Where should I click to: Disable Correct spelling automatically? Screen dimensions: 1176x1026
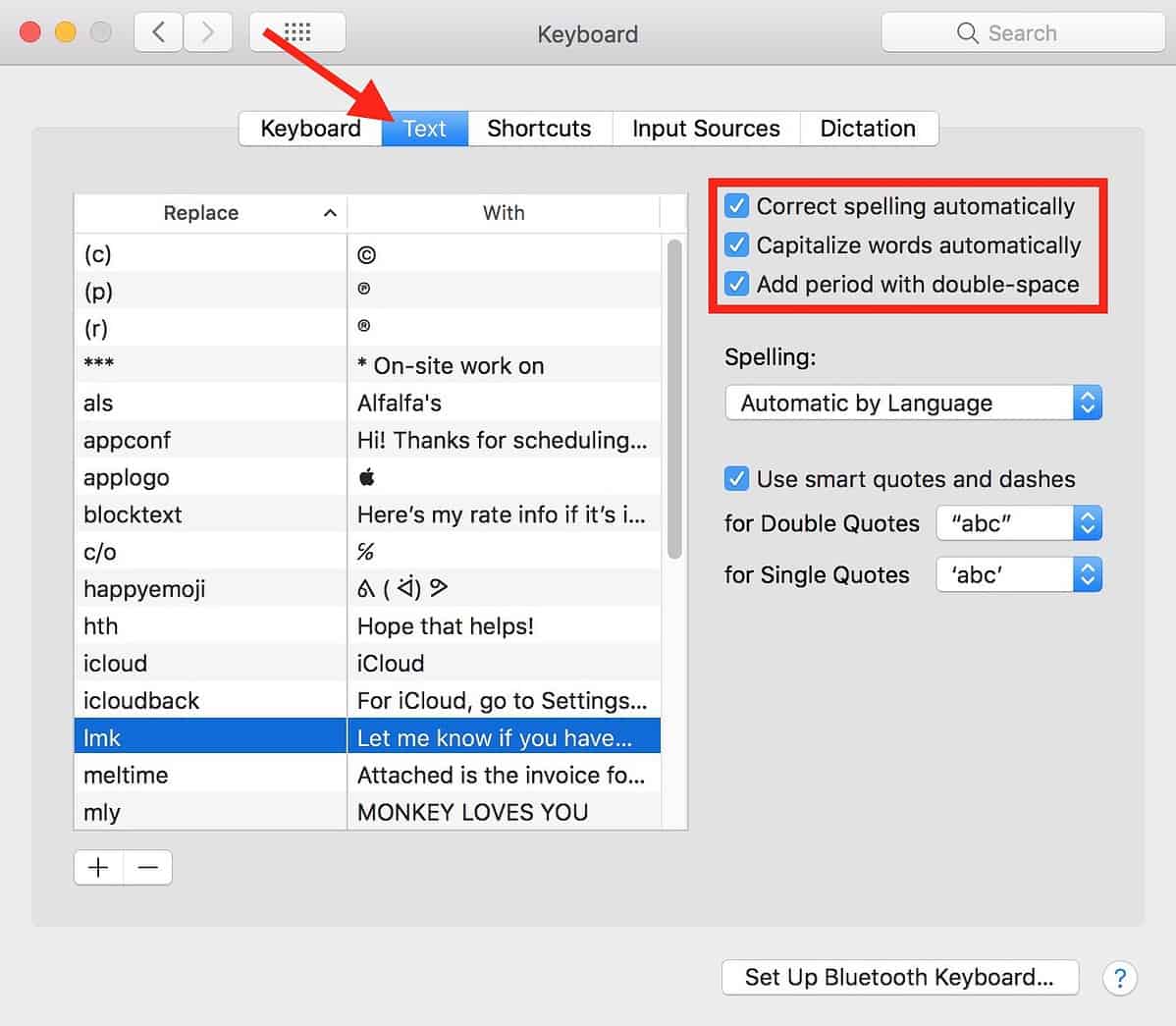[737, 206]
